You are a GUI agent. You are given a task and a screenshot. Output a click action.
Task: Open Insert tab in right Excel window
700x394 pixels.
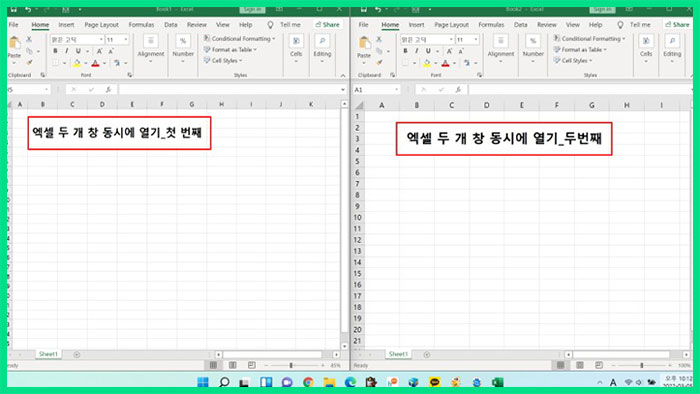tap(416, 25)
